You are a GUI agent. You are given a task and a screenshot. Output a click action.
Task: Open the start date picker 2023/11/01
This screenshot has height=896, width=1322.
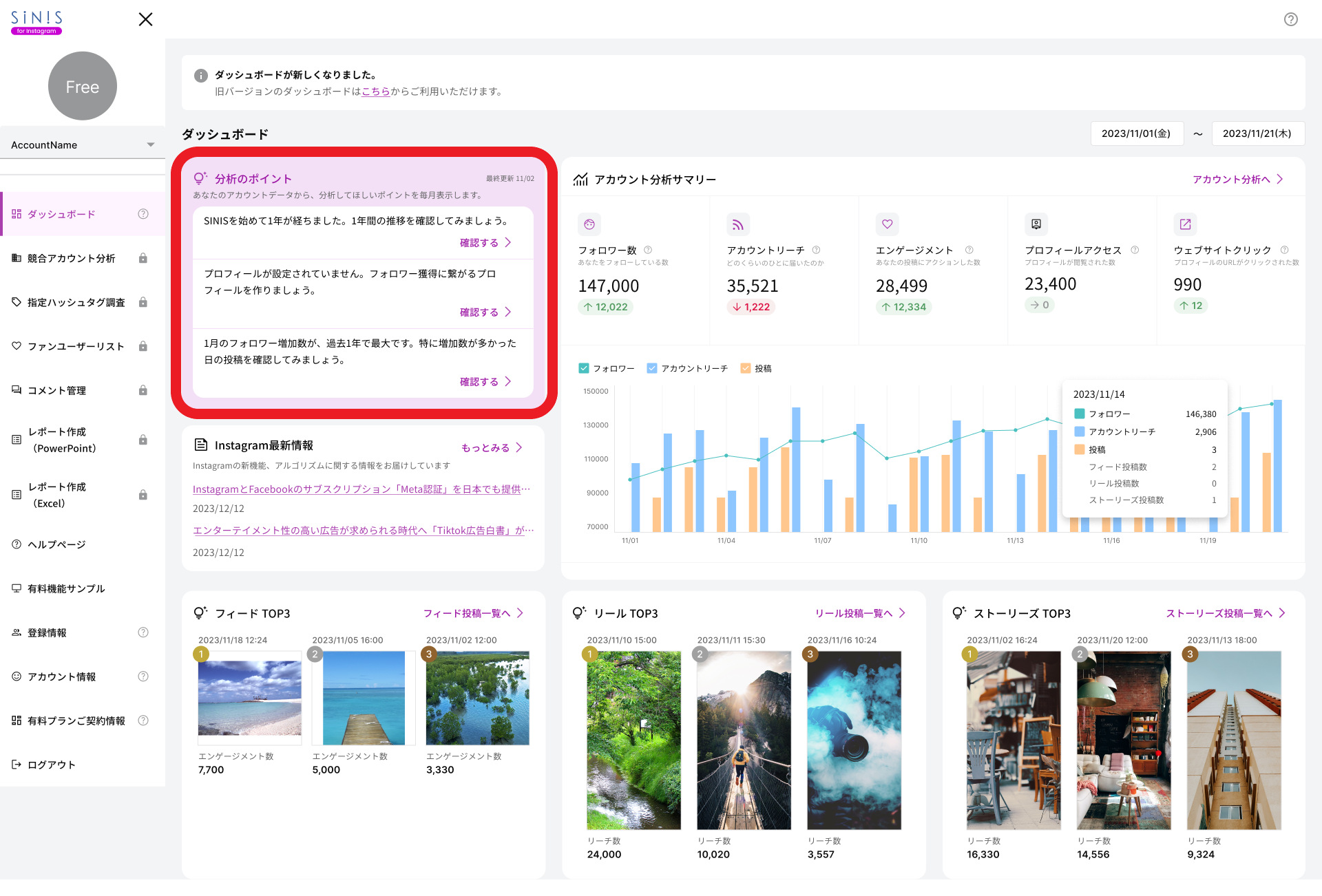pyautogui.click(x=1136, y=134)
